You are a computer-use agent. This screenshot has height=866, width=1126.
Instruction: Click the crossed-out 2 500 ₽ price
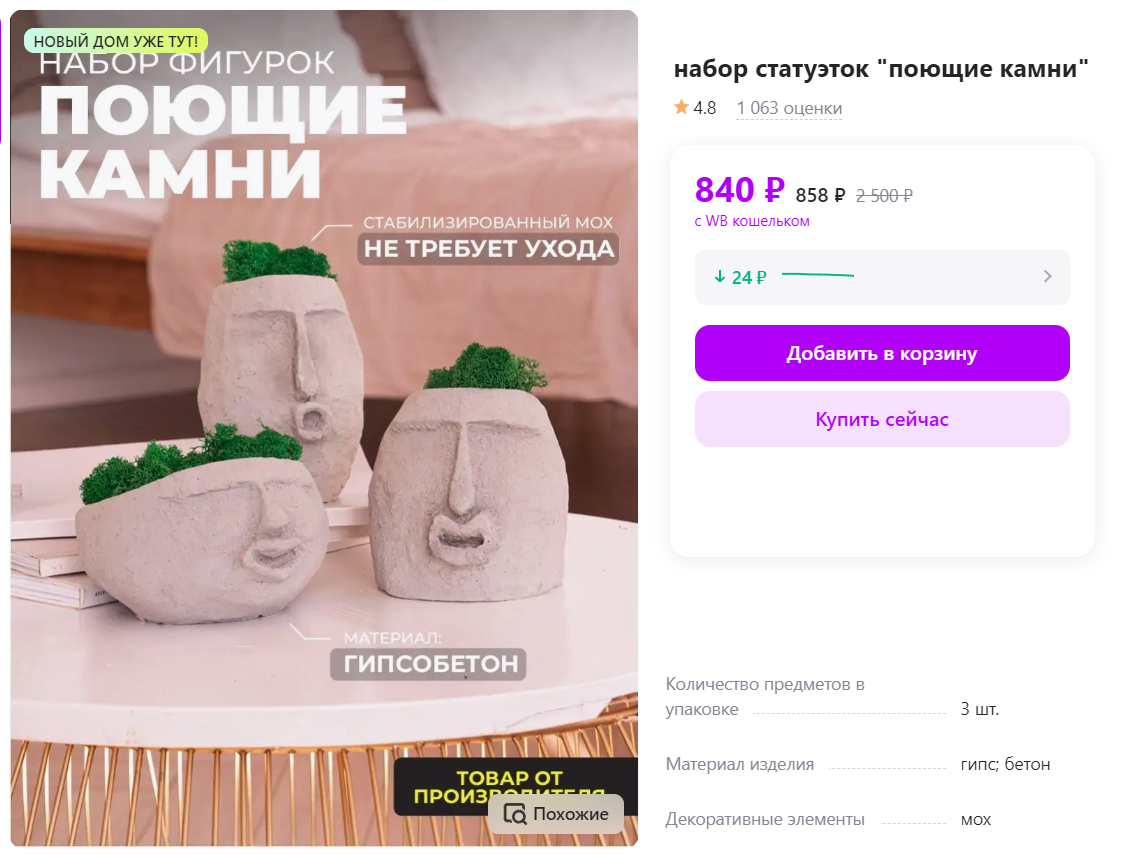[884, 195]
